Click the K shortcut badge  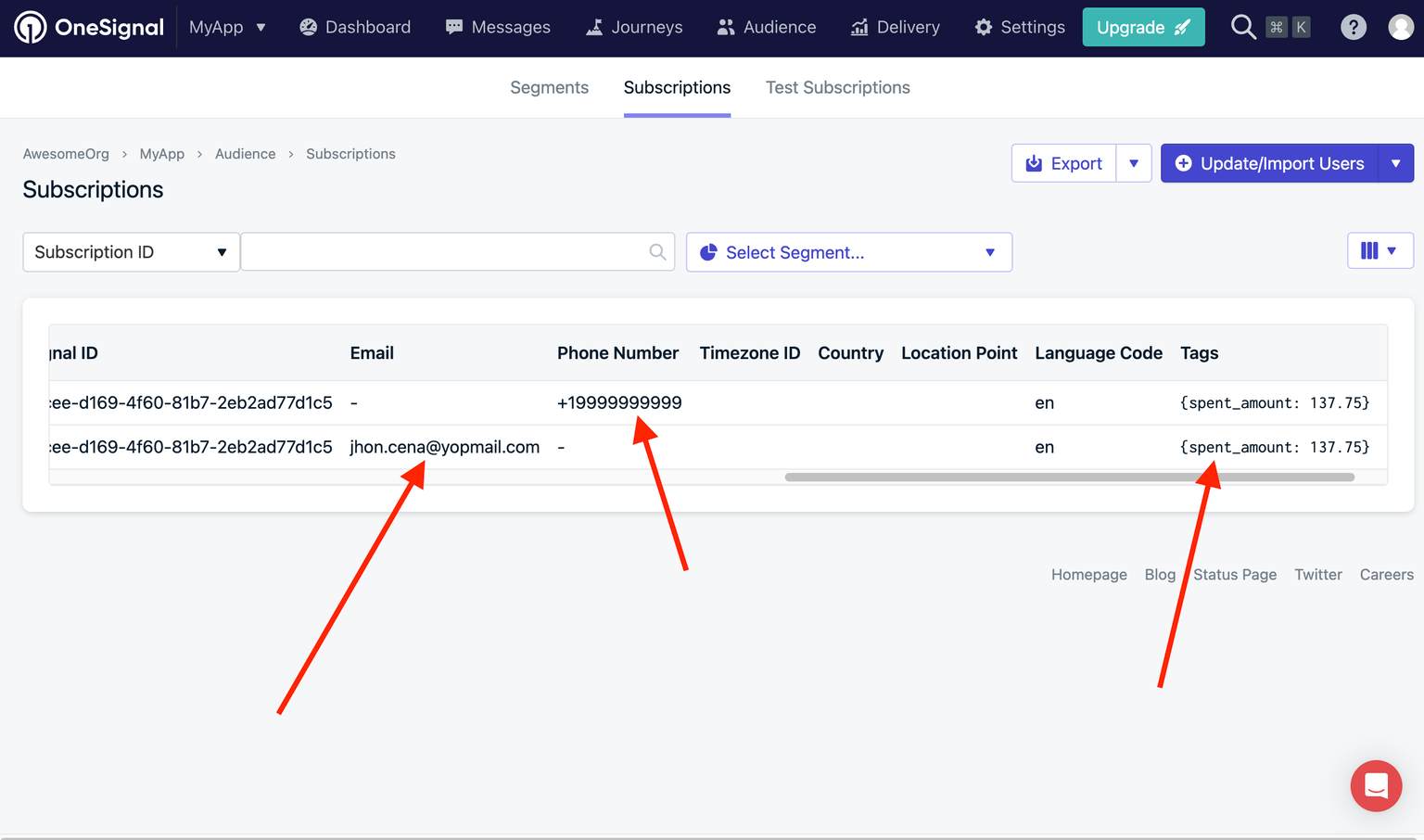point(1301,27)
